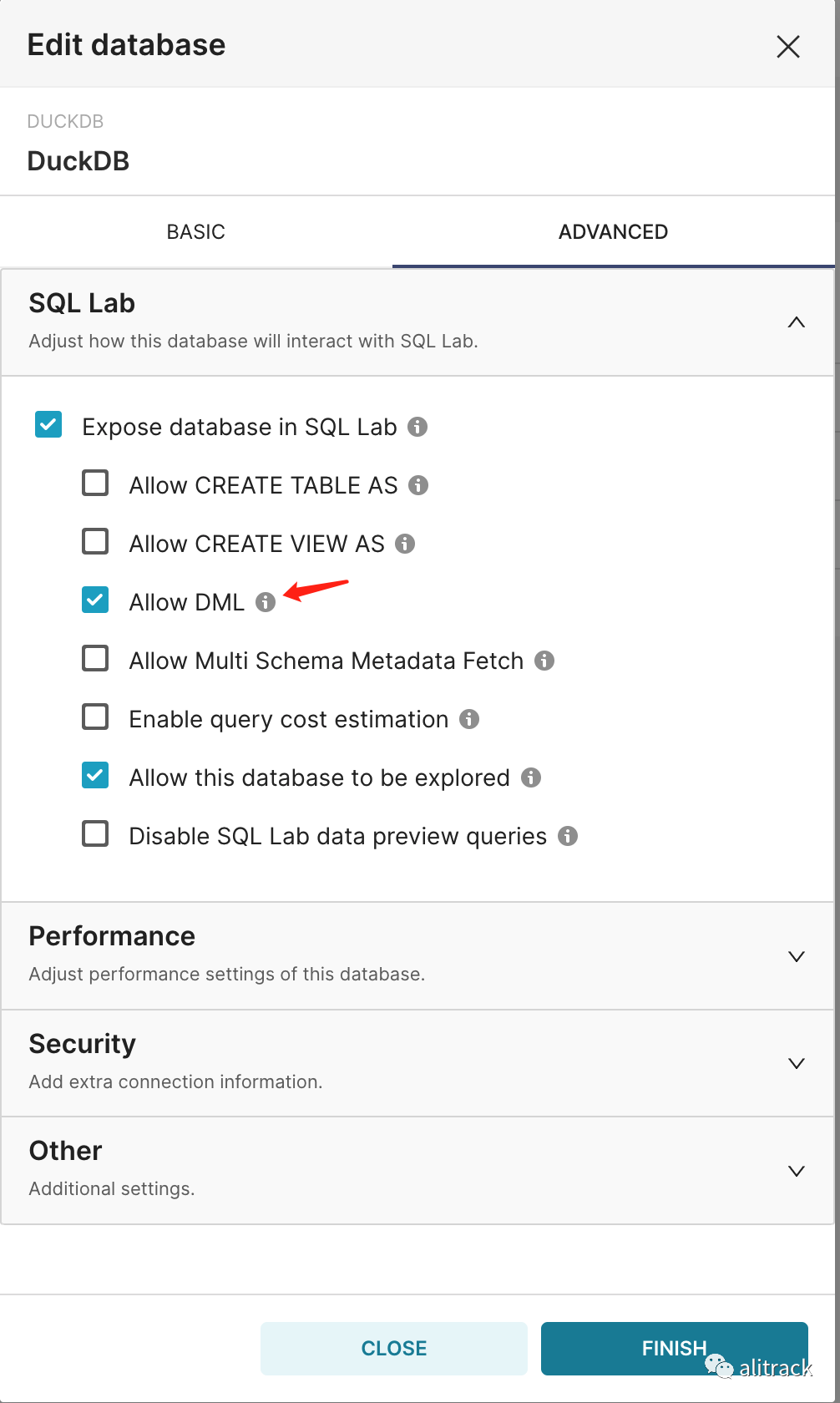This screenshot has width=840, height=1403.
Task: Click info icon for Allow database to be explored
Action: tap(531, 777)
